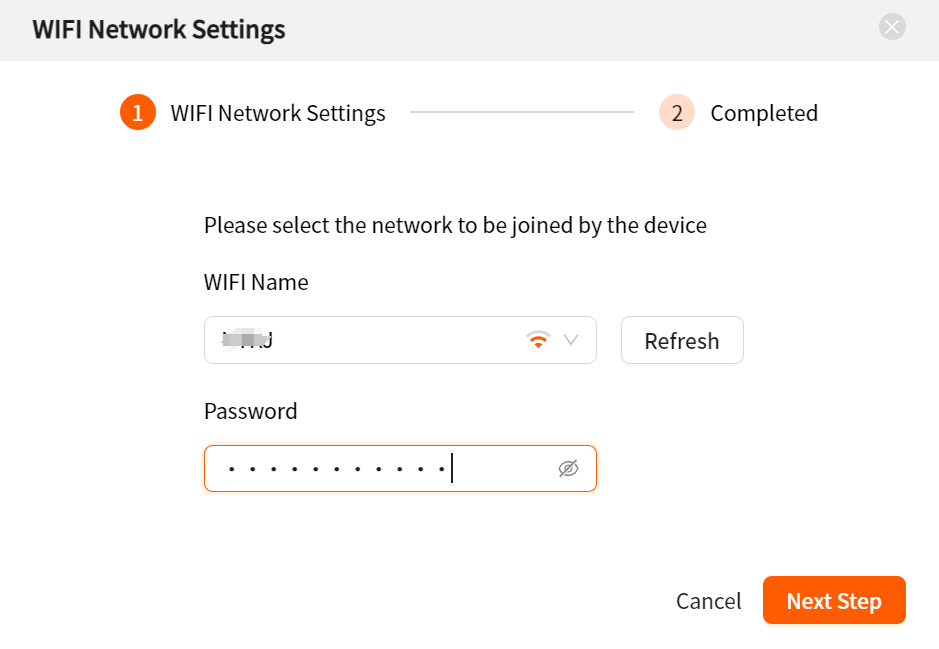Cancel the WiFi network setup
Viewport: 939px width, 649px height.
coord(708,601)
